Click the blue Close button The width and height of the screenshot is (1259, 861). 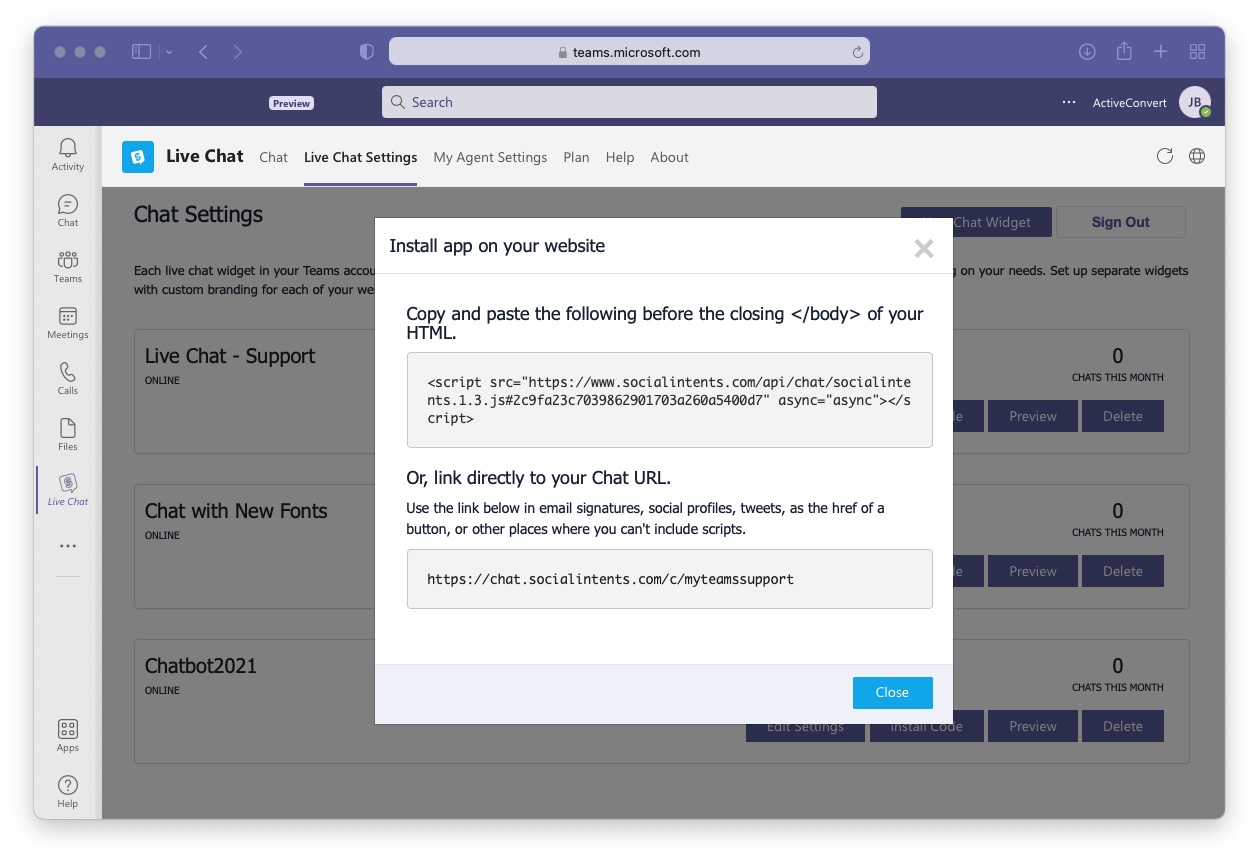point(892,692)
